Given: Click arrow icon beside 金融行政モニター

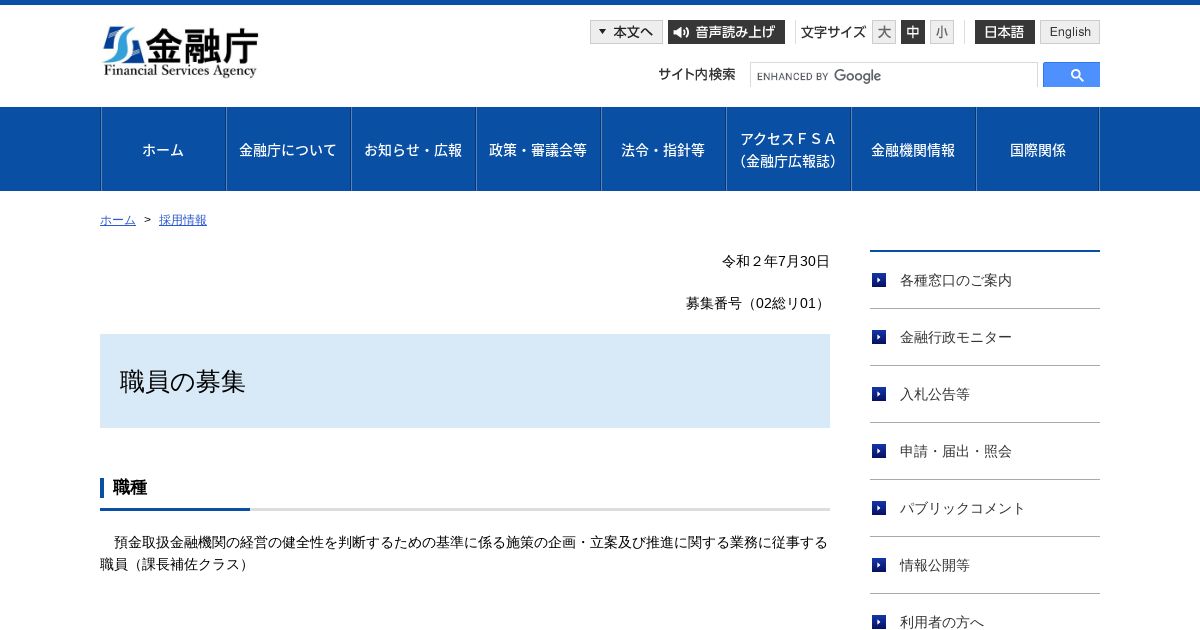Looking at the screenshot, I should point(879,337).
